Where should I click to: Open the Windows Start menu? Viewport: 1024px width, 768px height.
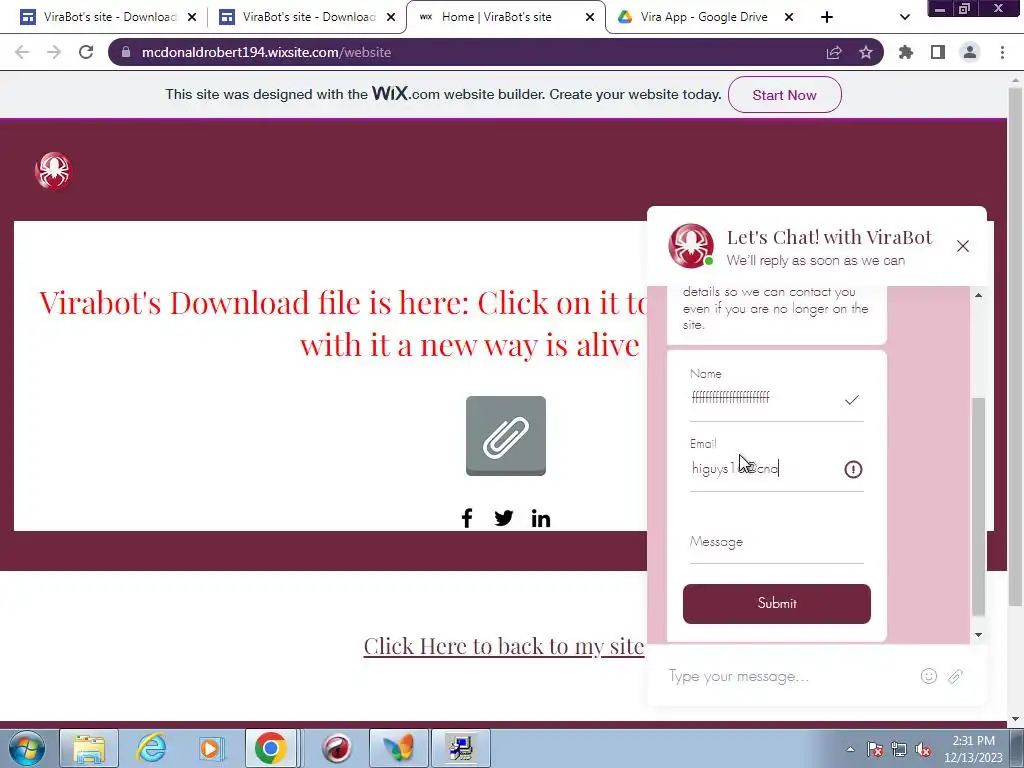pyautogui.click(x=27, y=748)
